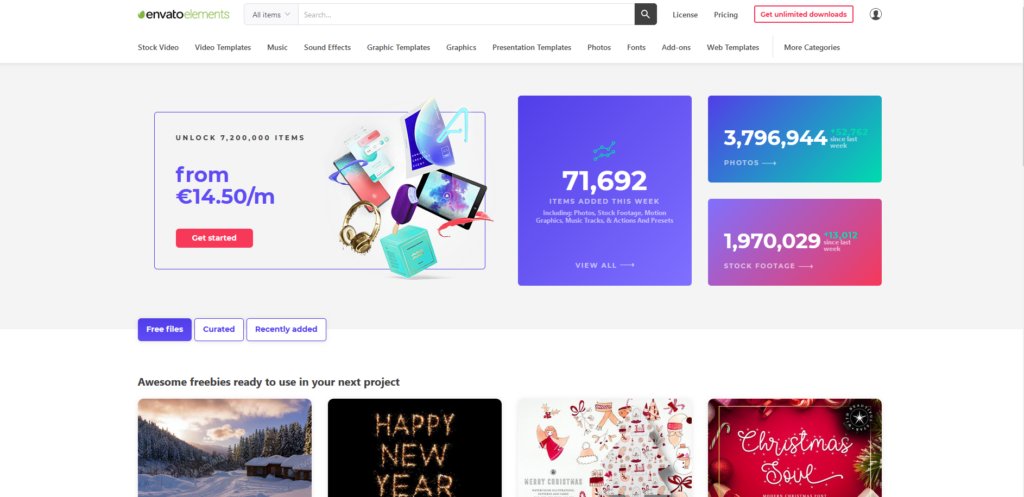Open the user account profile icon
Screen dimensions: 1024x497
click(x=876, y=14)
